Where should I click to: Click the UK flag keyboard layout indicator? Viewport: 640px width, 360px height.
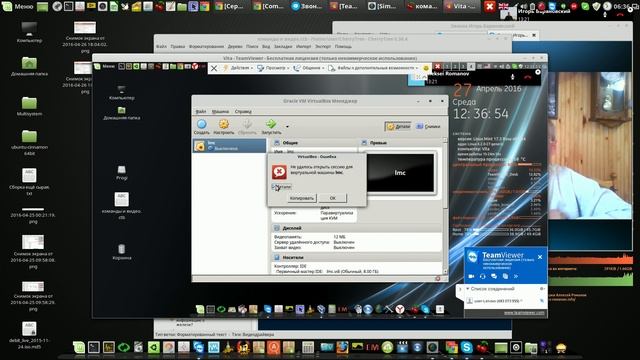(504, 7)
